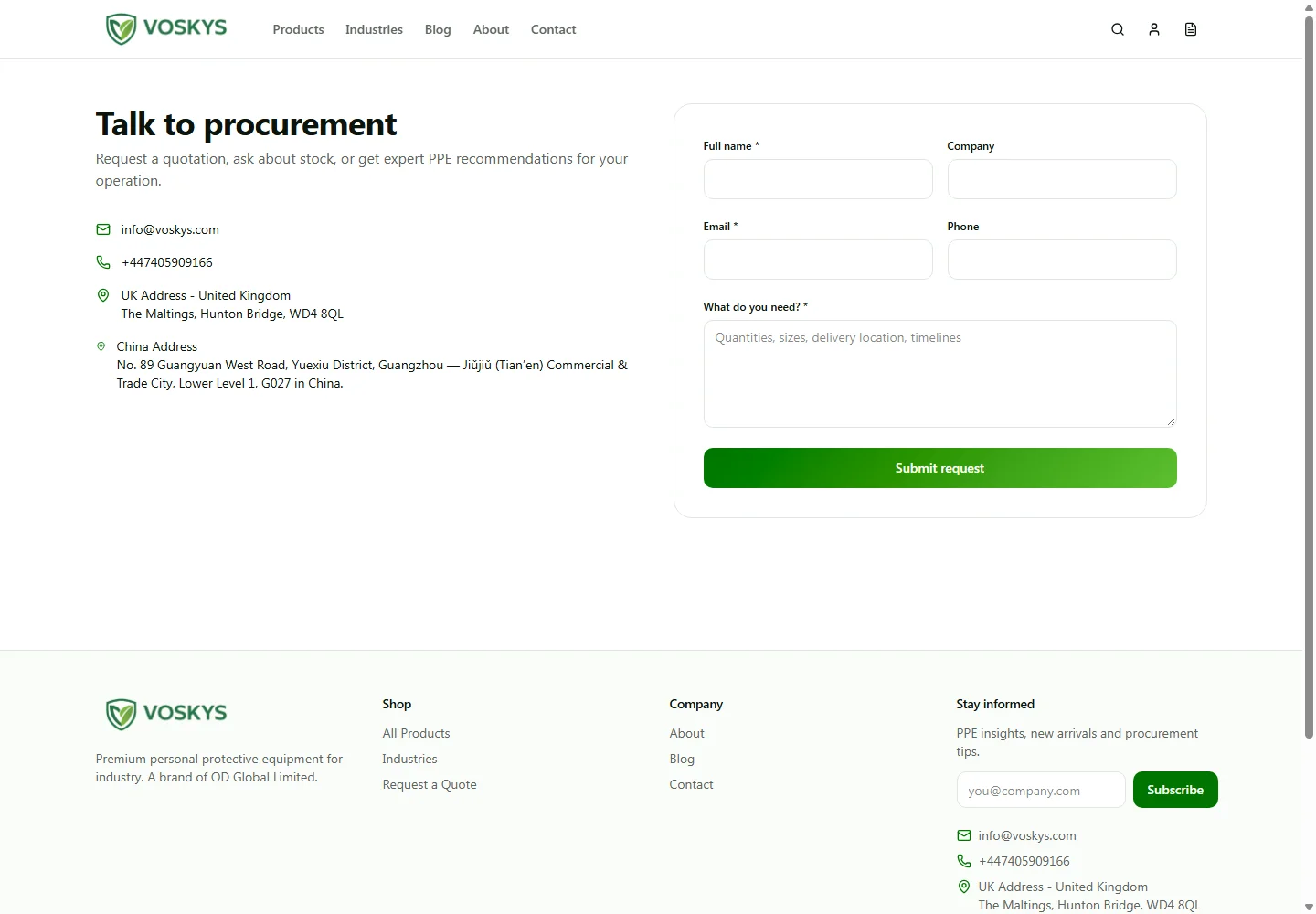Screen dimensions: 1316x914
Task: Click the map pin icon by UK Address under heading
Action: [x=103, y=295]
